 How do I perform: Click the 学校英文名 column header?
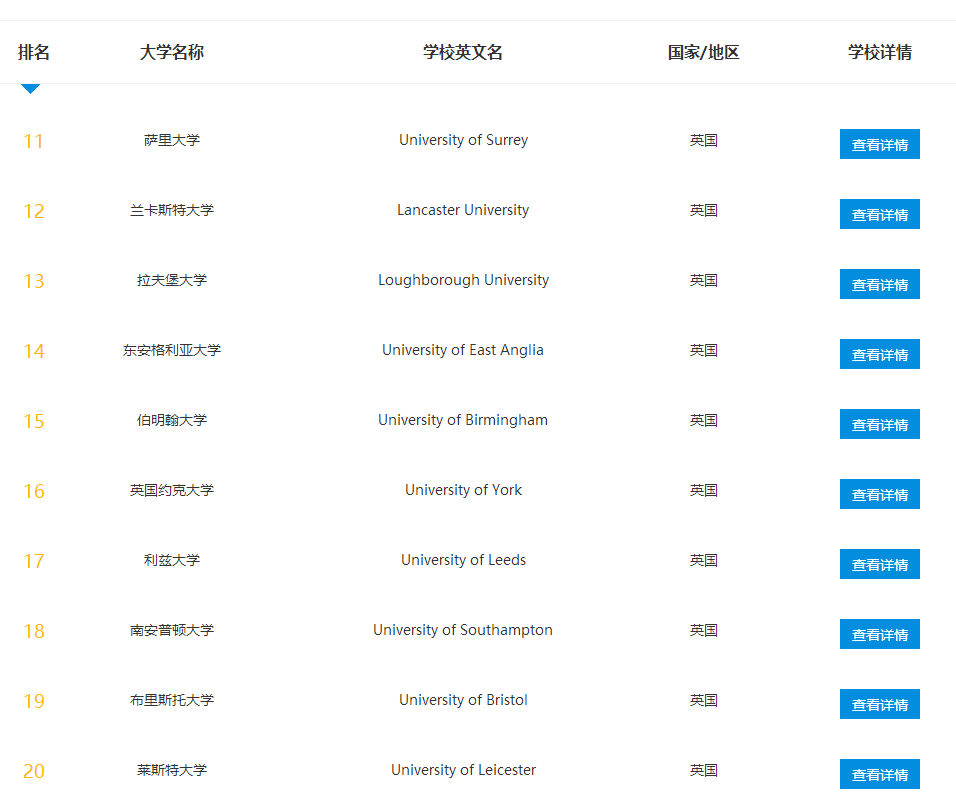[x=463, y=52]
